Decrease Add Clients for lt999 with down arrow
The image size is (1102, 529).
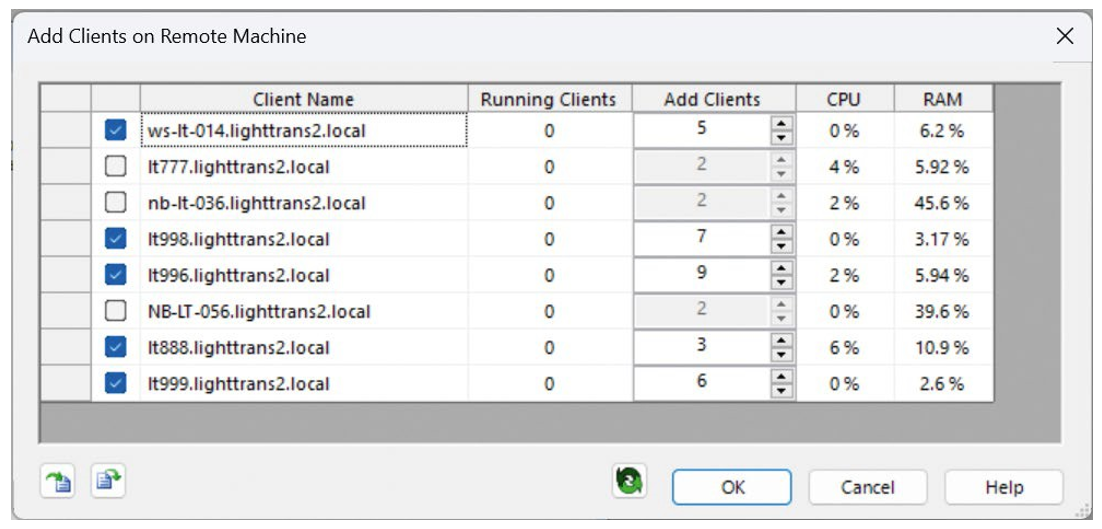coord(781,391)
